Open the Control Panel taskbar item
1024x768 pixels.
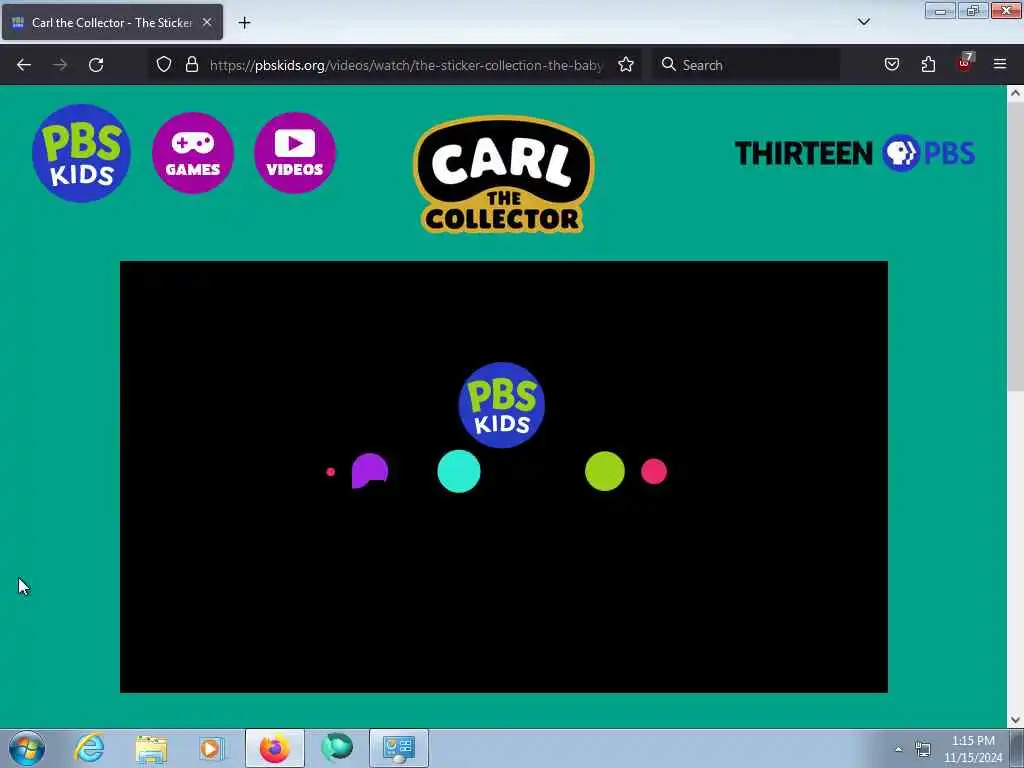[x=399, y=748]
